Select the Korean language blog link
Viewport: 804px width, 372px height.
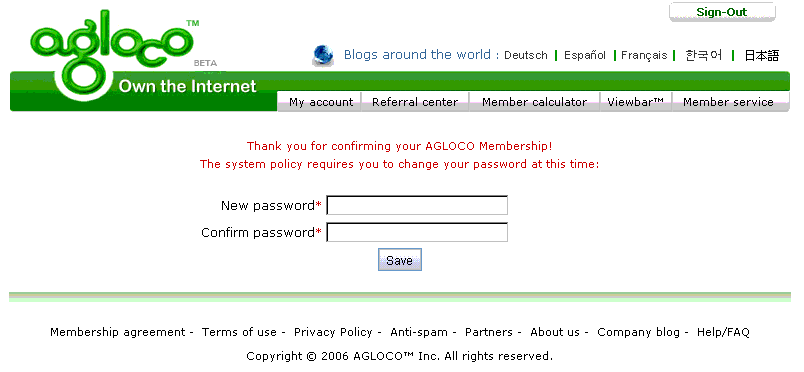pos(704,55)
